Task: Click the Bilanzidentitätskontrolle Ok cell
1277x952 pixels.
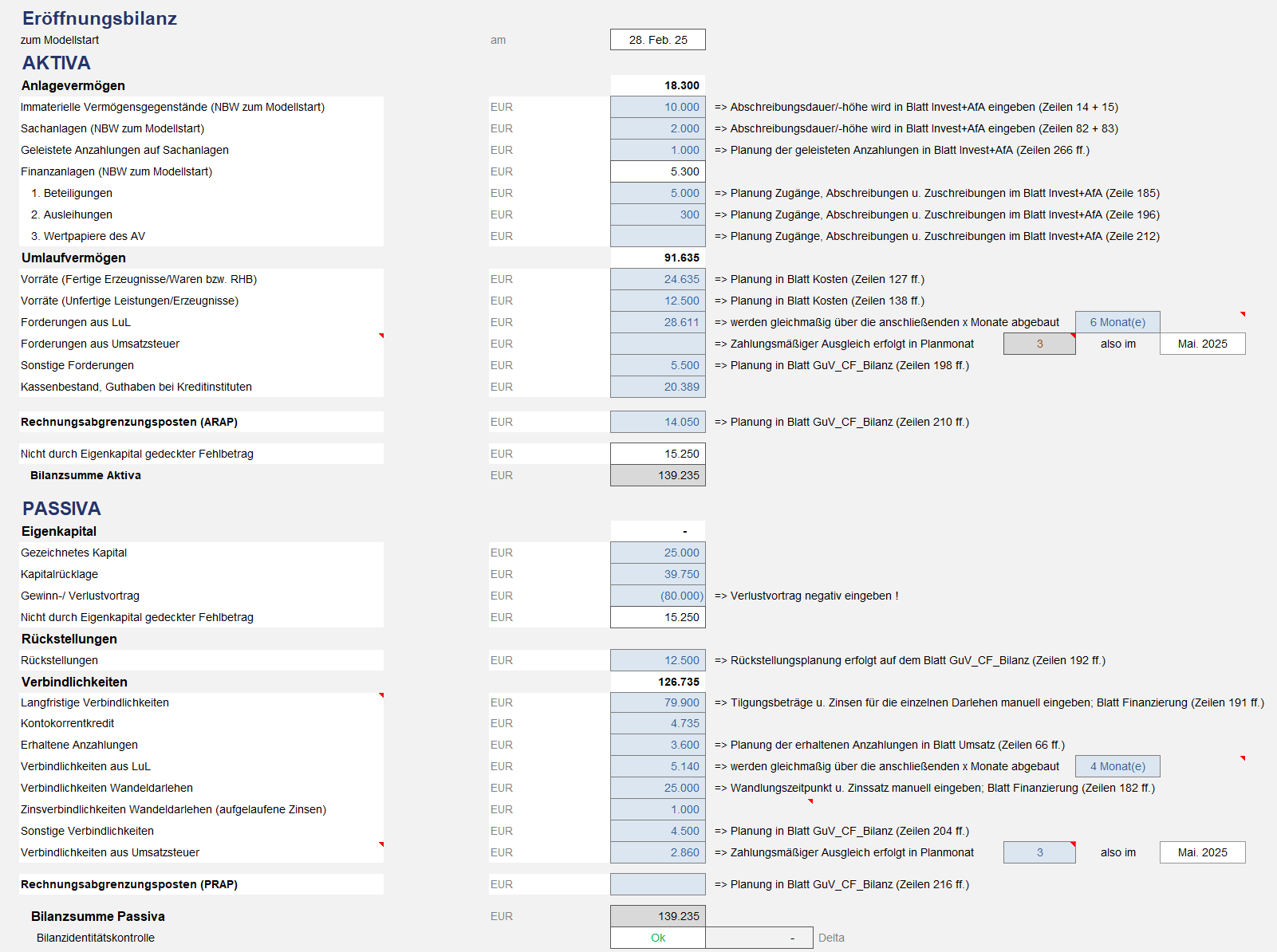Action: click(x=658, y=938)
